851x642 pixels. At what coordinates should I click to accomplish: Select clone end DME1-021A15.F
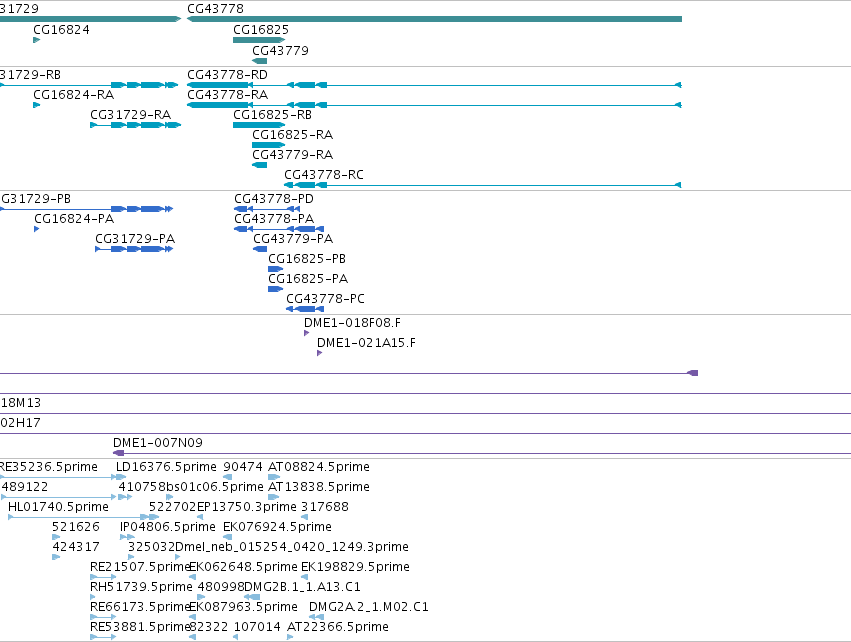[x=320, y=353]
